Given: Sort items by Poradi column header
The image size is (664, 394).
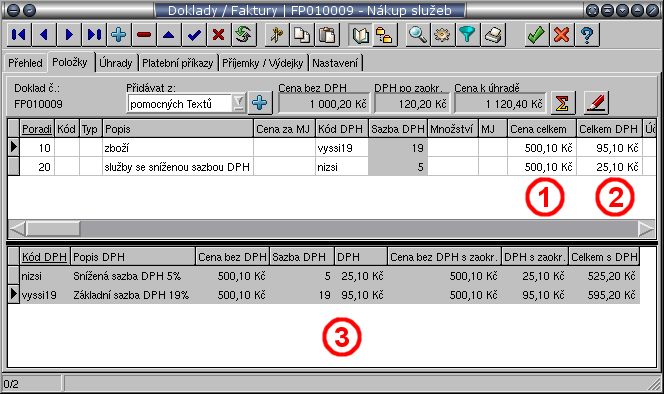Looking at the screenshot, I should (x=37, y=129).
